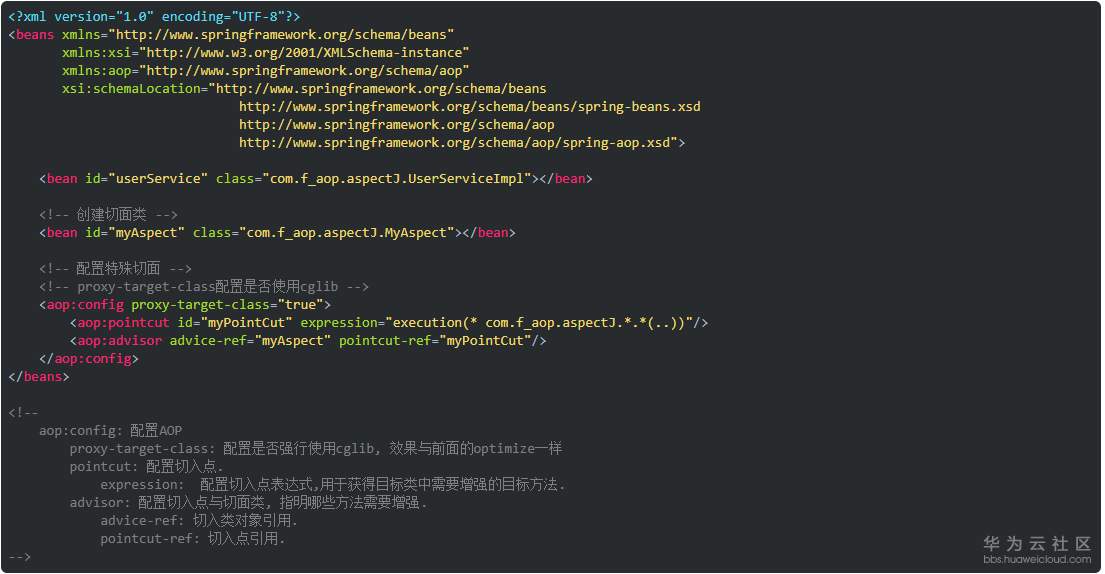Click the pointcut-ref "myPointCut" value
The height and width of the screenshot is (574, 1105).
pos(485,340)
